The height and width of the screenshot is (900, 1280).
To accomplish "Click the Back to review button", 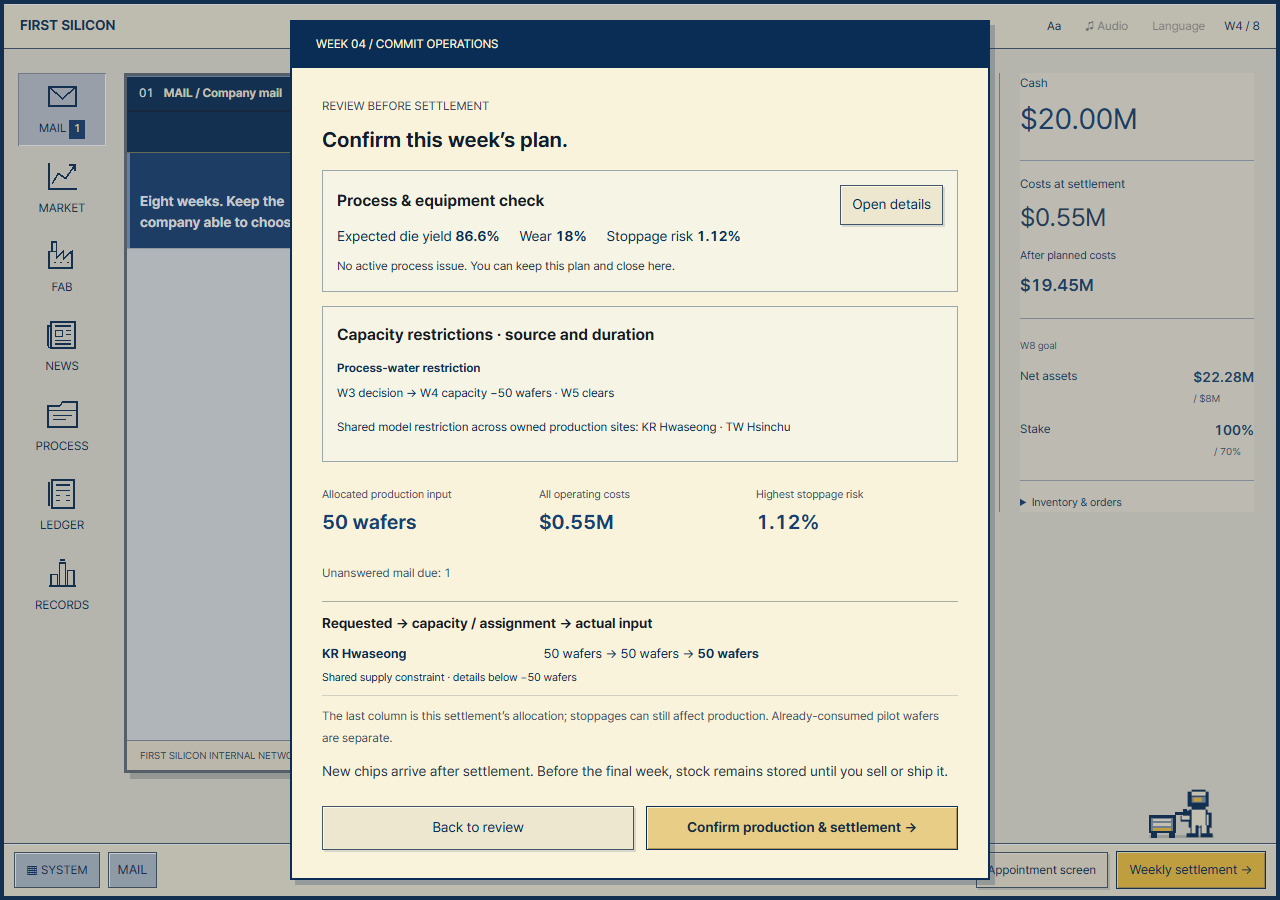I will (478, 828).
